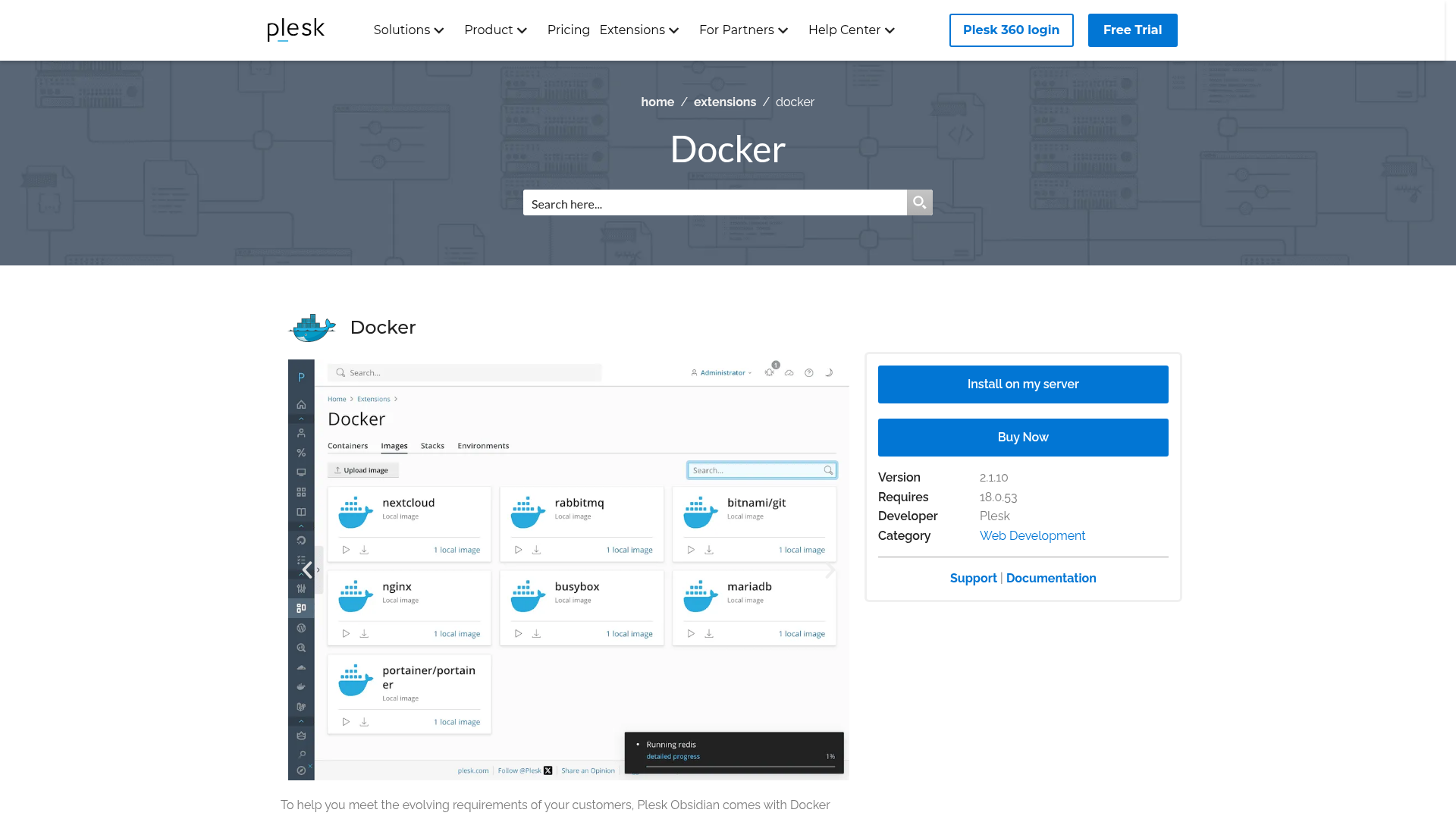
Task: Expand the Help Center menu
Action: point(851,30)
